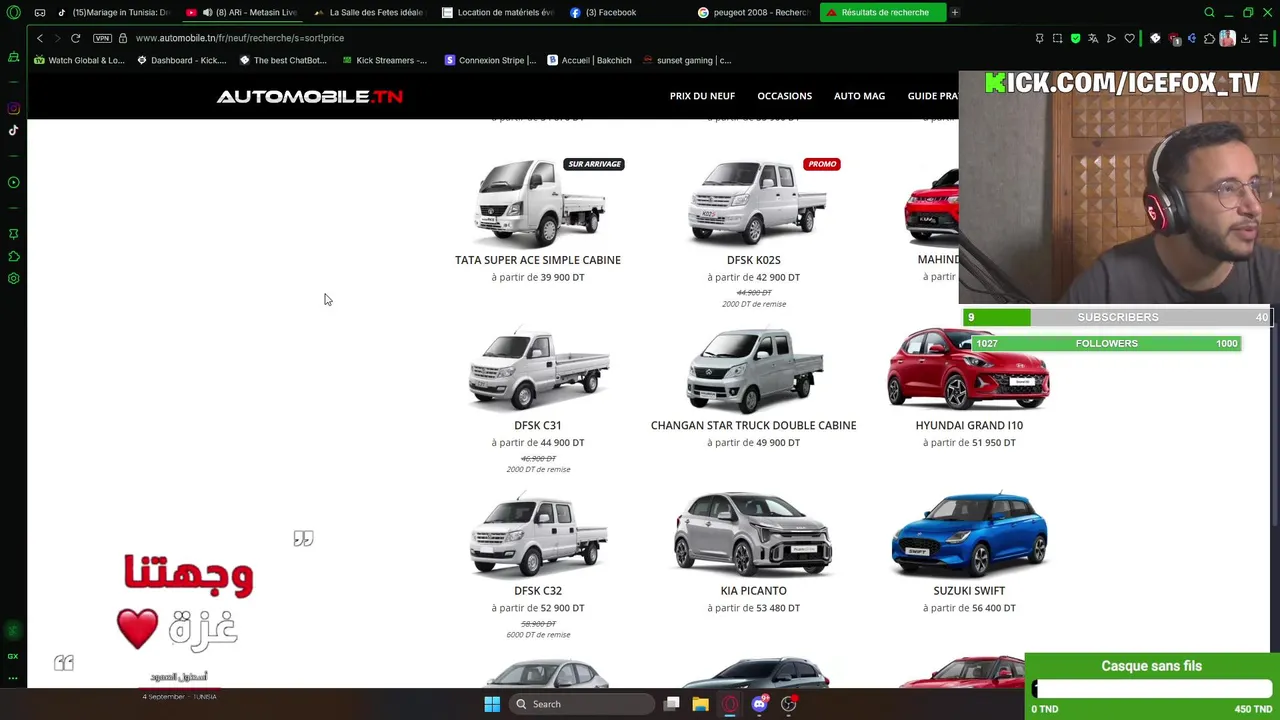Screen dimensions: 1280x720
Task: Open sidebar settings gear icon
Action: coord(14,279)
